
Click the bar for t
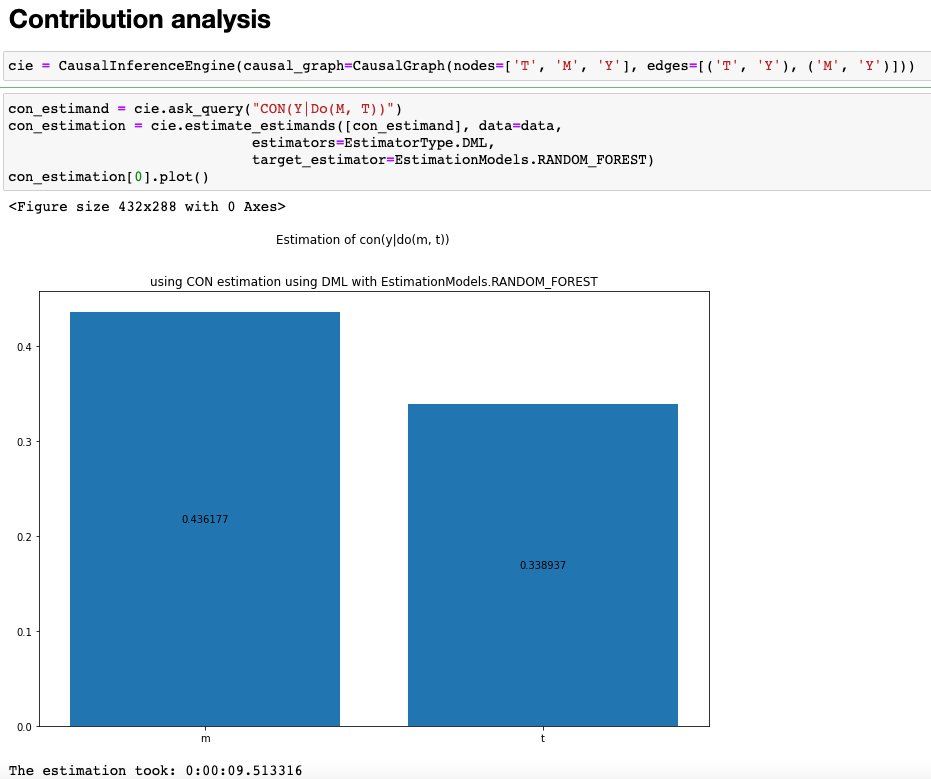pyautogui.click(x=543, y=565)
